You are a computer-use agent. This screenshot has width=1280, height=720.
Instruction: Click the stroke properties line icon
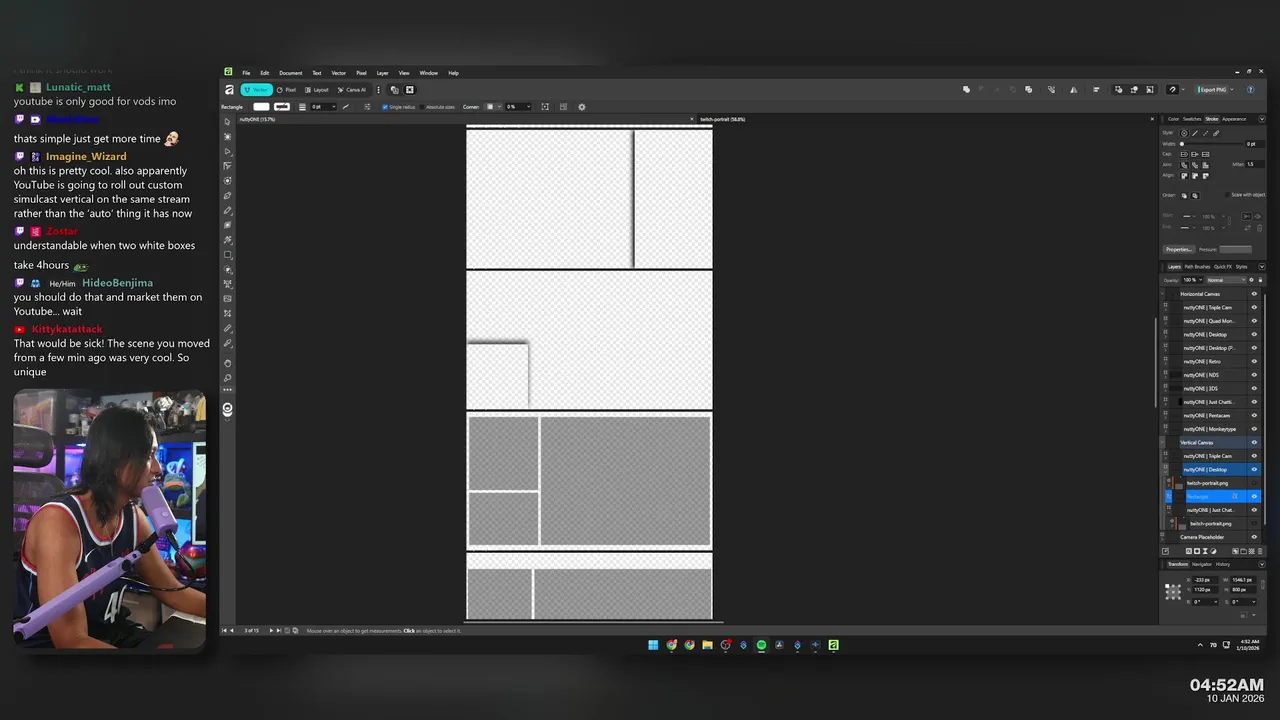tap(346, 107)
